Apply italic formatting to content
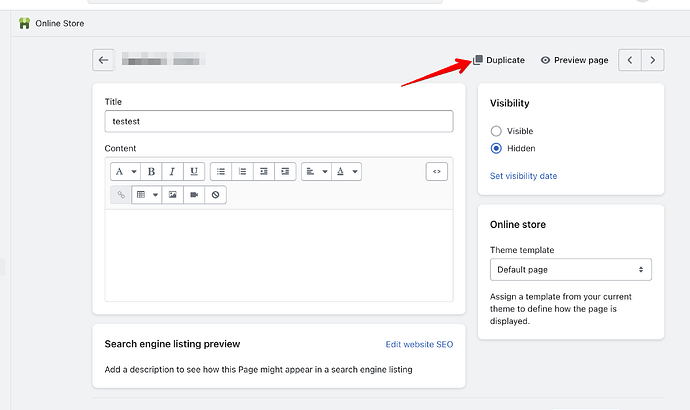690x410 pixels. (172, 171)
